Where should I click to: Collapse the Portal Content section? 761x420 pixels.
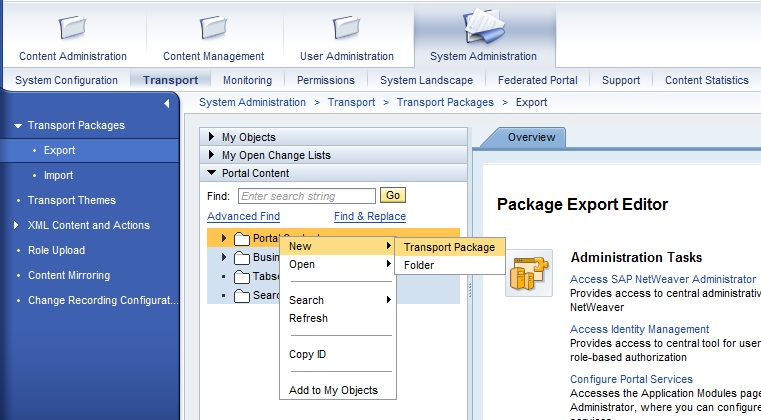[211, 173]
